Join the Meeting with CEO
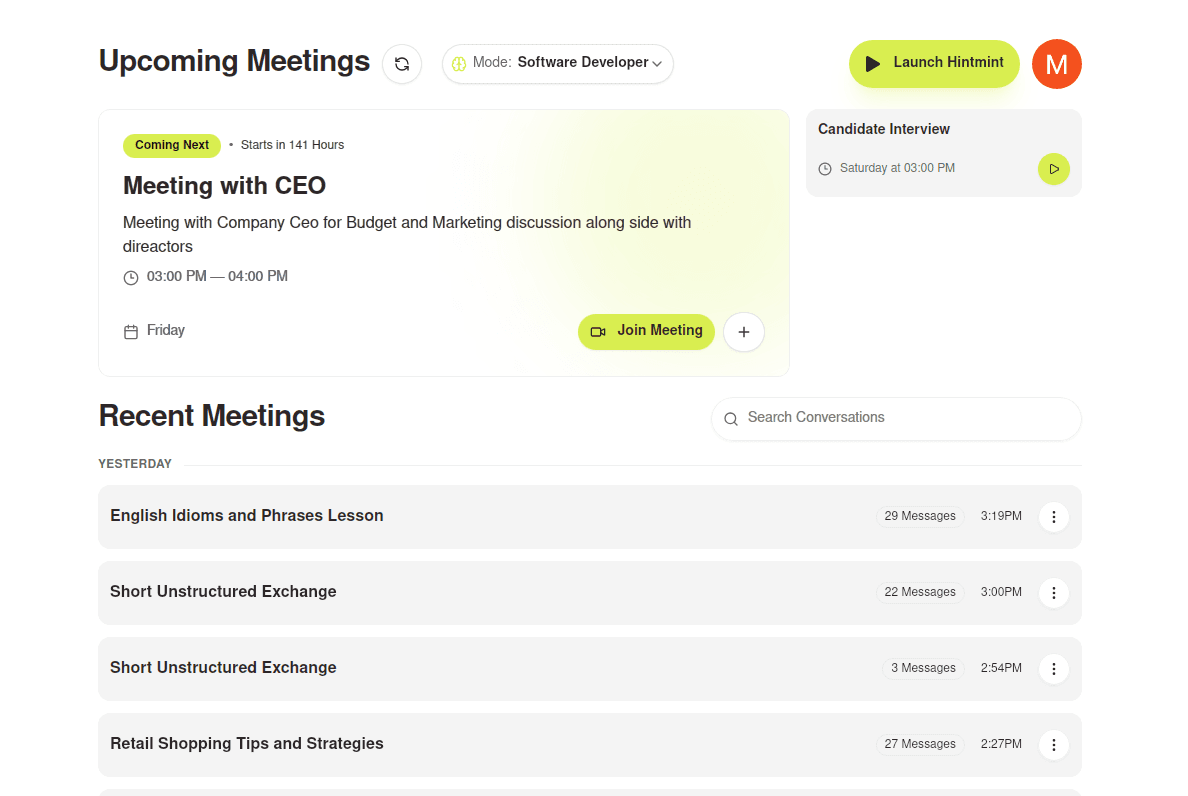Image resolution: width=1188 pixels, height=796 pixels. (x=646, y=331)
